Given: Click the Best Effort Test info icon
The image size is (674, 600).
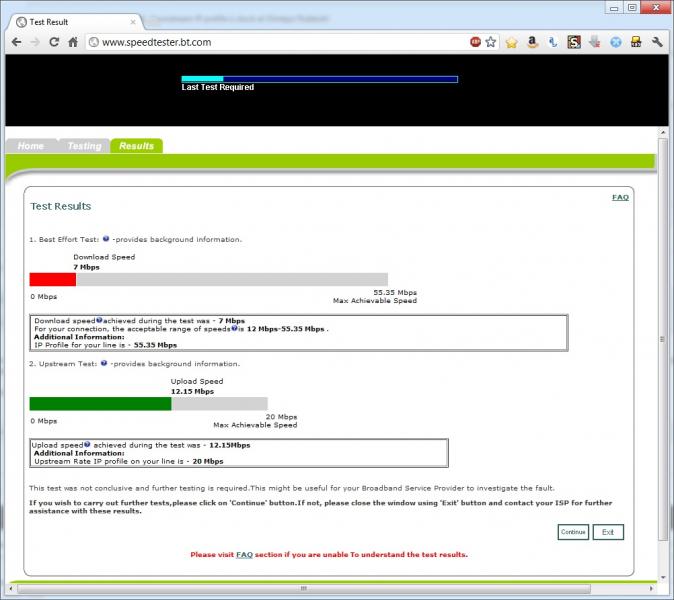Looking at the screenshot, I should tap(106, 239).
